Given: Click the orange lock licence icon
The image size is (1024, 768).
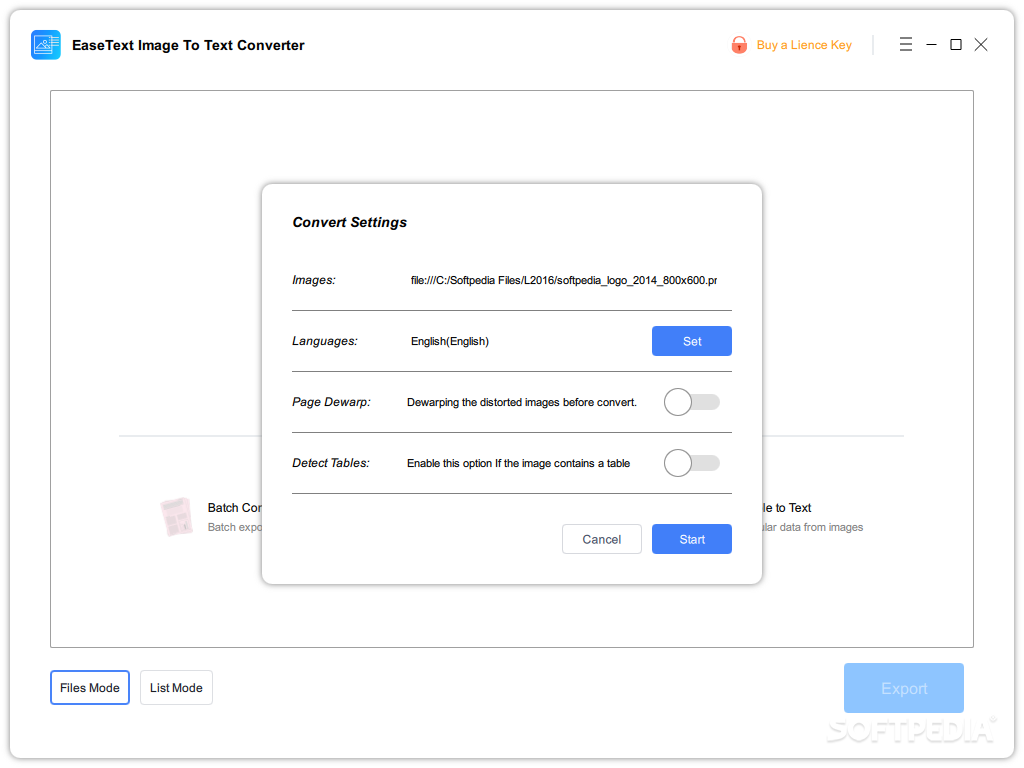Looking at the screenshot, I should [x=739, y=44].
